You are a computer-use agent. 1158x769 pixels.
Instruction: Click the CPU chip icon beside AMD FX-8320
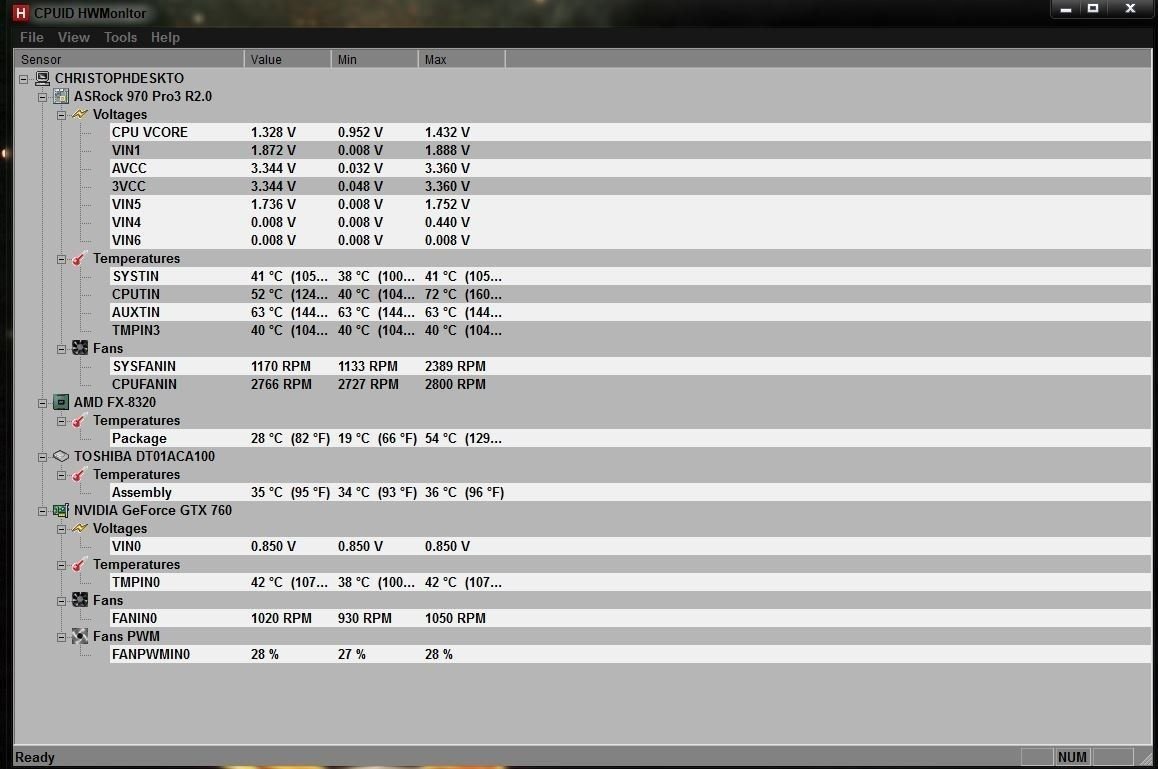[61, 403]
